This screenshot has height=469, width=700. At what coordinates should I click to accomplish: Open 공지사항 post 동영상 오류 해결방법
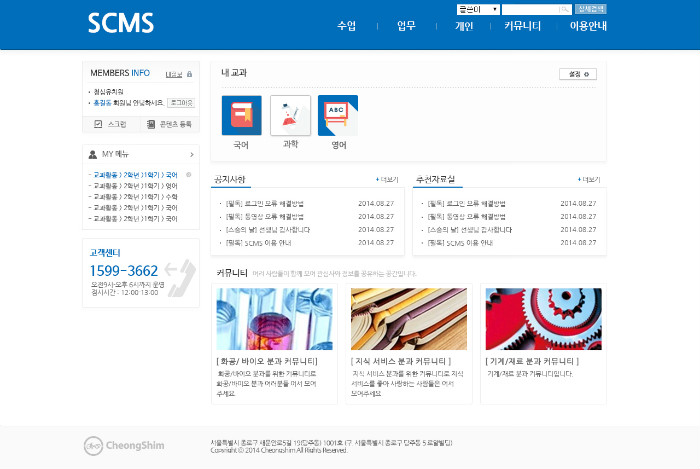265,216
